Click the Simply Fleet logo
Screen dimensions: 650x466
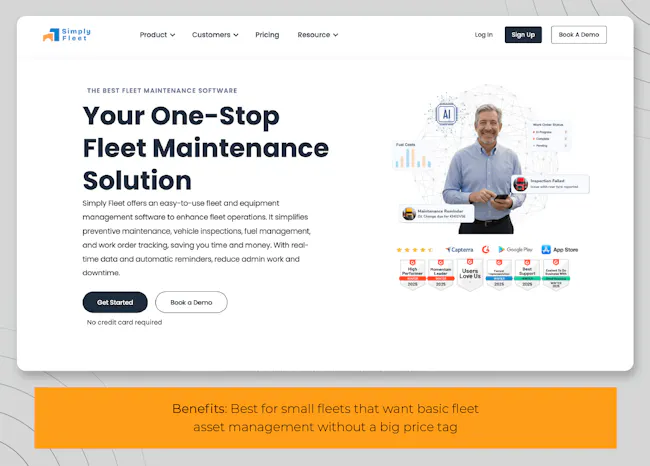[67, 35]
